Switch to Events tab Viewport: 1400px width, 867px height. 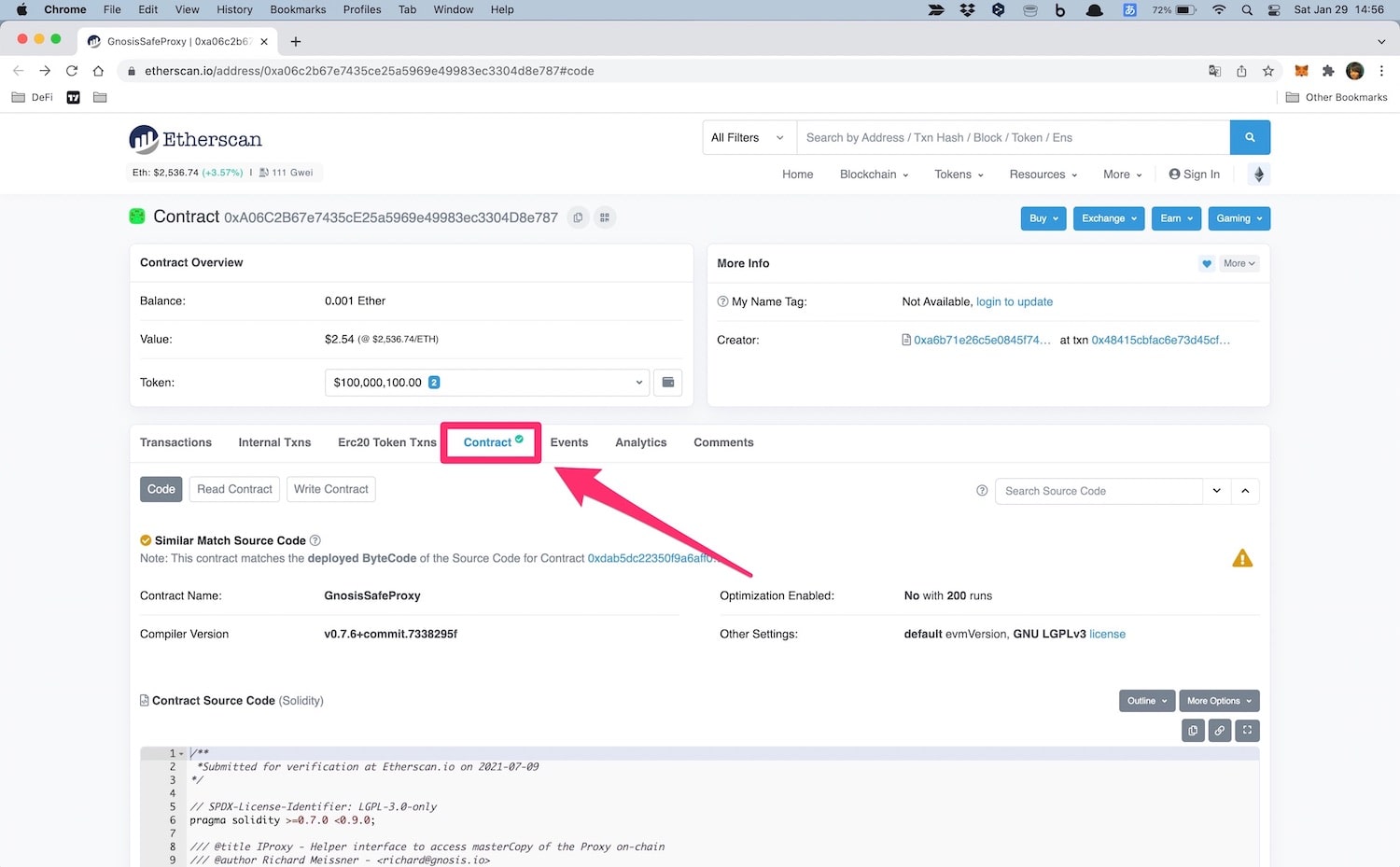click(x=569, y=442)
